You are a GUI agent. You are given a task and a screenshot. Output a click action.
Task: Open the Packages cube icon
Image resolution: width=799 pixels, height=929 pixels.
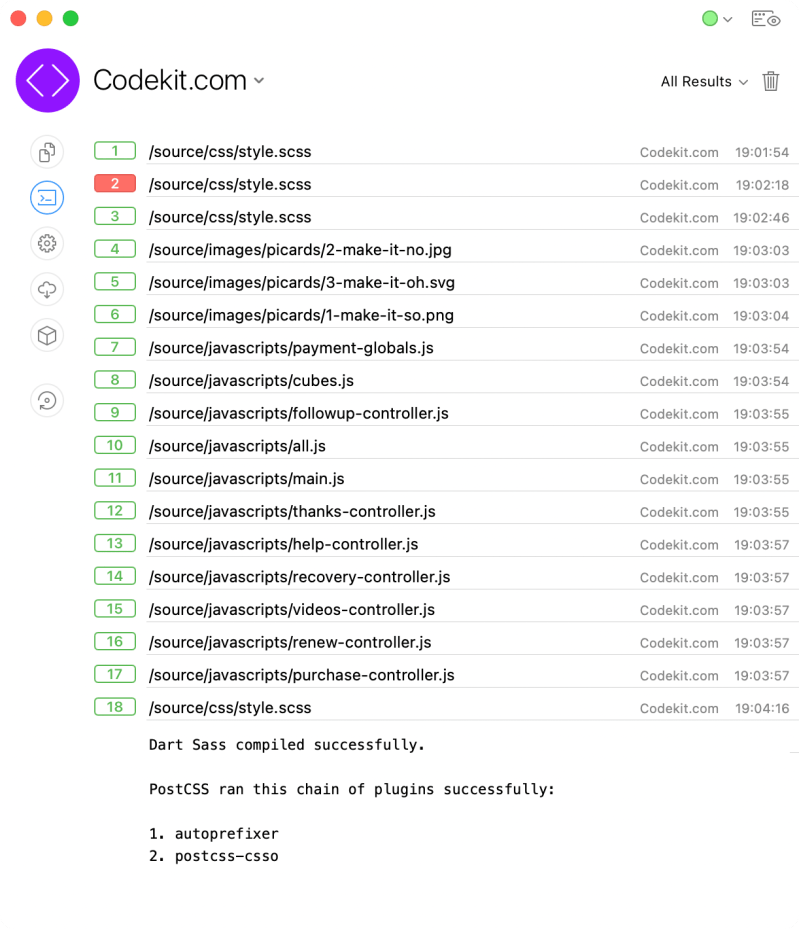pos(47,336)
